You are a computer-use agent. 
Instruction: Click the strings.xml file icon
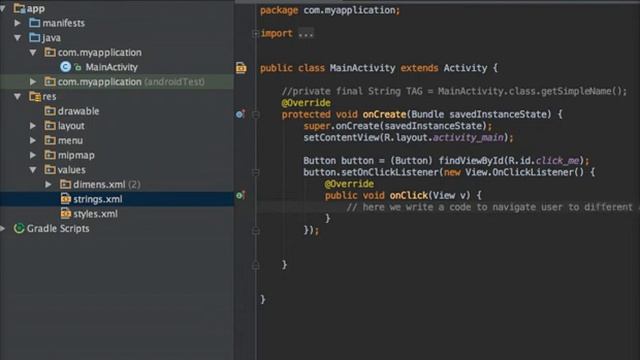click(x=65, y=199)
